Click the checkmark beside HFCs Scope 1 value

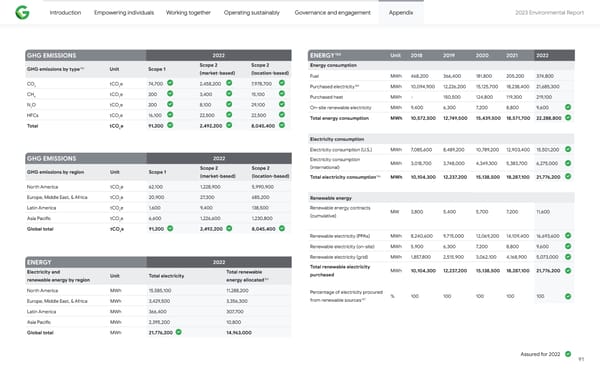[x=170, y=114]
